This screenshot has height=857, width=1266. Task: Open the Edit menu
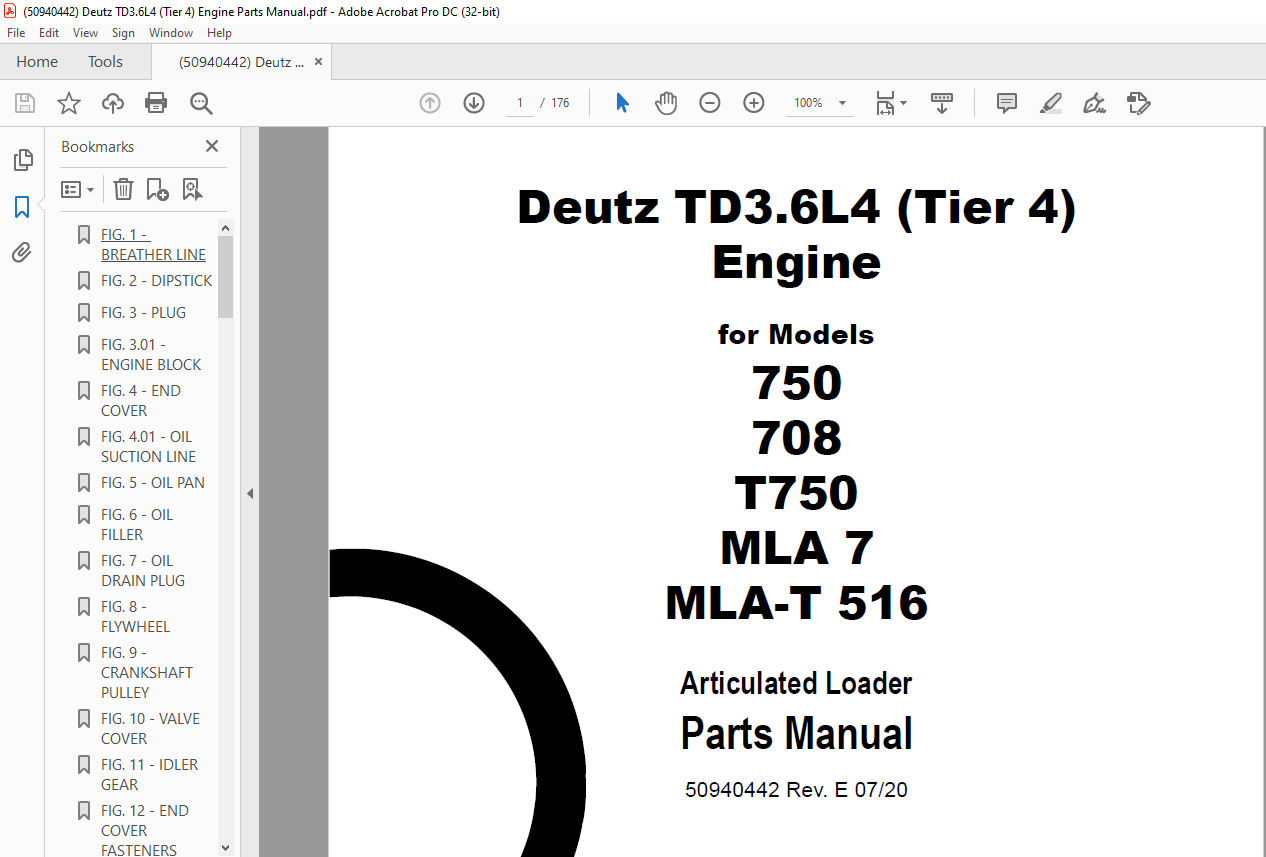coord(49,33)
